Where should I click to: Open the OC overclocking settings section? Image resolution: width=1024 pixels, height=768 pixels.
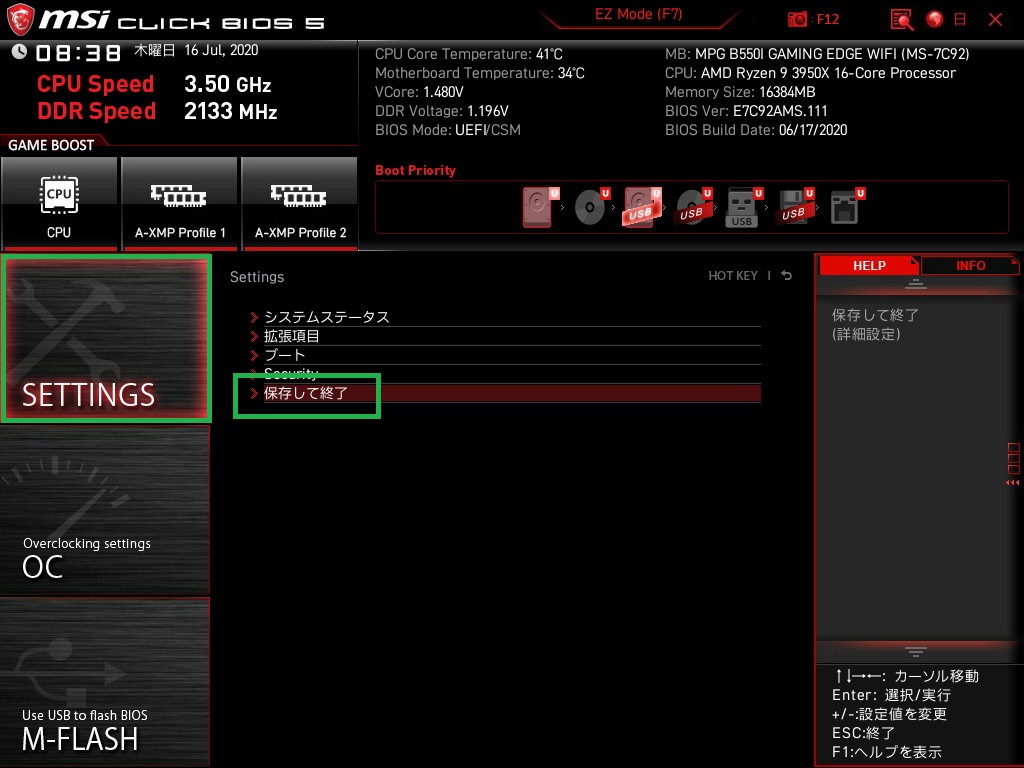click(x=105, y=510)
